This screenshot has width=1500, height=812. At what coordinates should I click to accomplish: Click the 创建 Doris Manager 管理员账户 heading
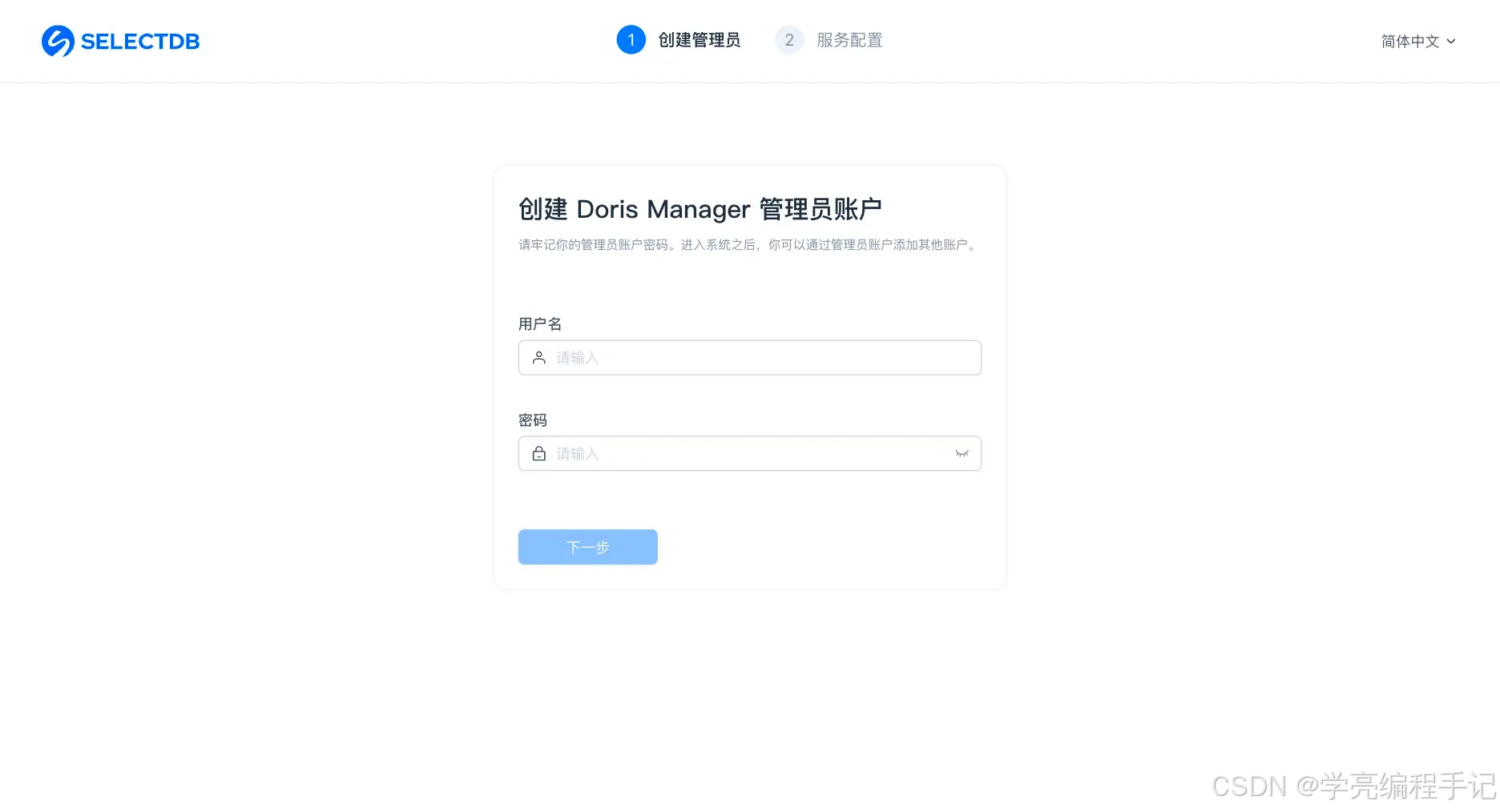coord(700,209)
